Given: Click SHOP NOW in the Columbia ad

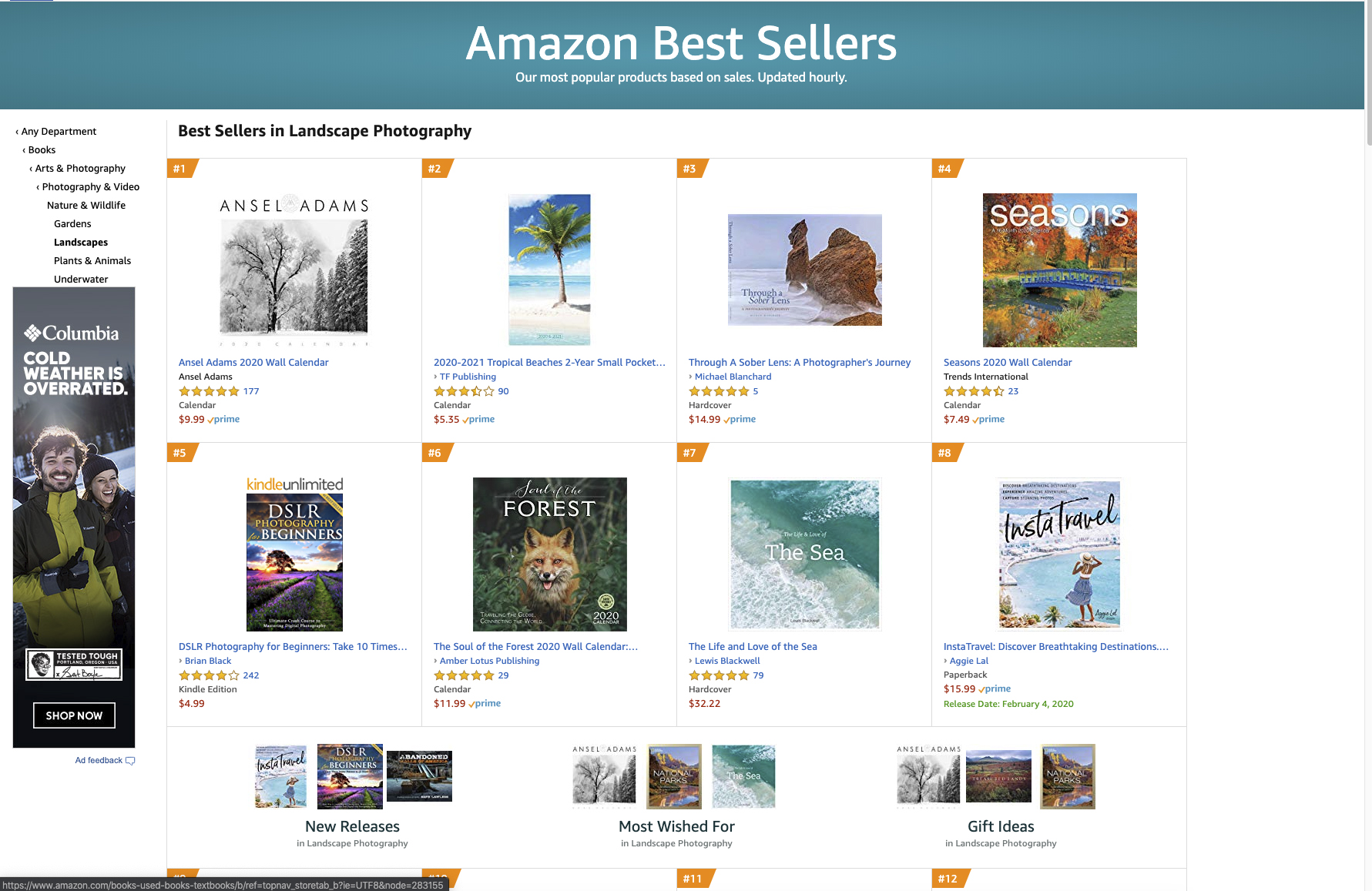Looking at the screenshot, I should (x=74, y=715).
